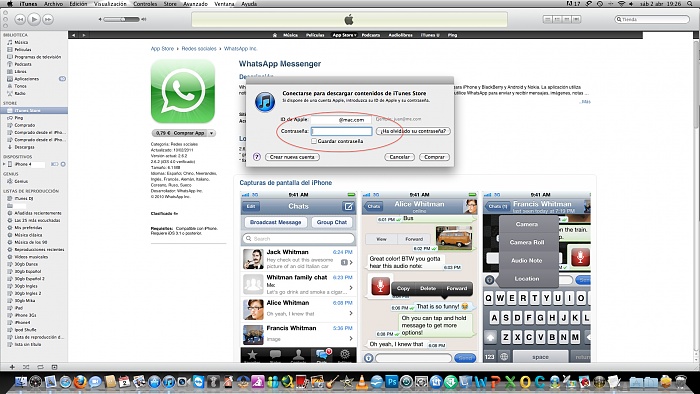This screenshot has height=394, width=700.
Task: Show or hide the artwork viewer button
Action: point(54,367)
